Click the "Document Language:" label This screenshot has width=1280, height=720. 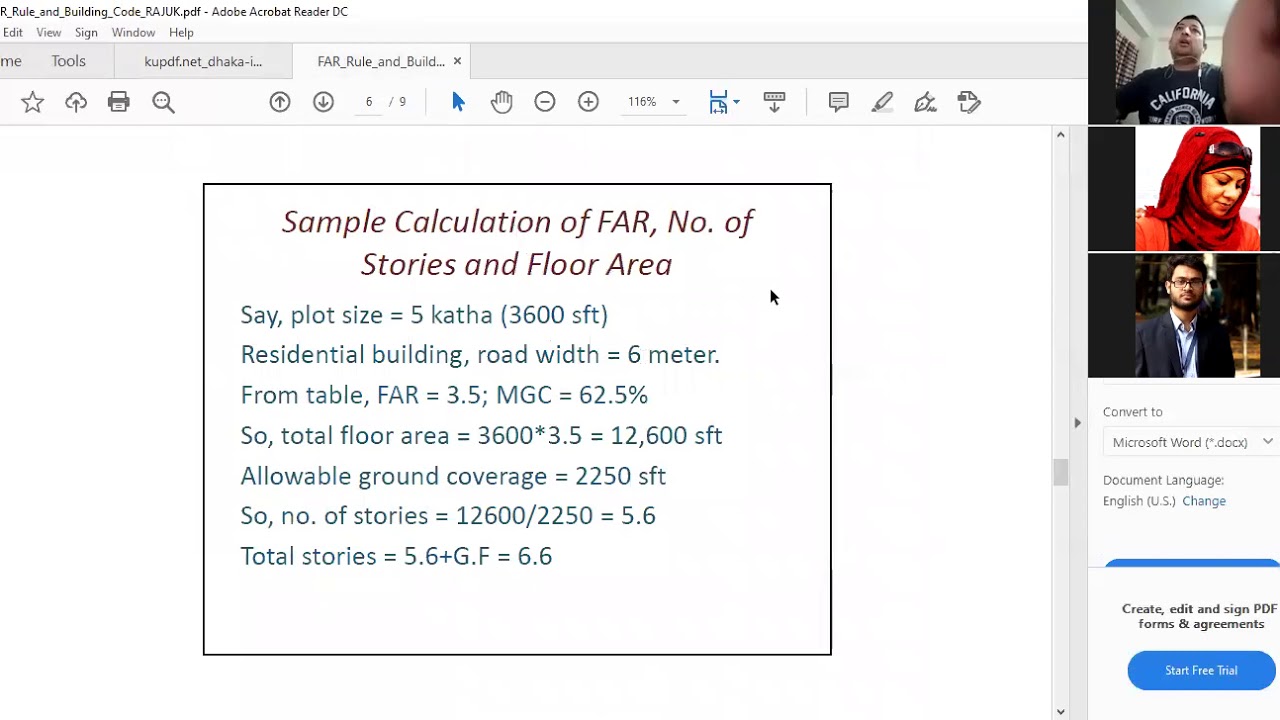point(1163,480)
